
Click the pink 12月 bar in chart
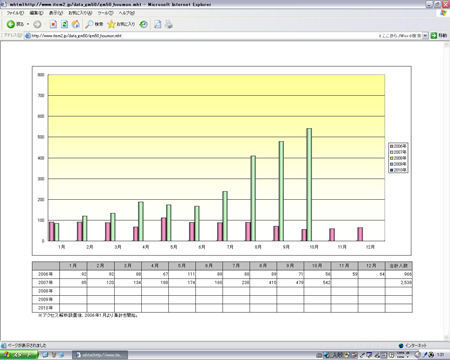pos(360,234)
